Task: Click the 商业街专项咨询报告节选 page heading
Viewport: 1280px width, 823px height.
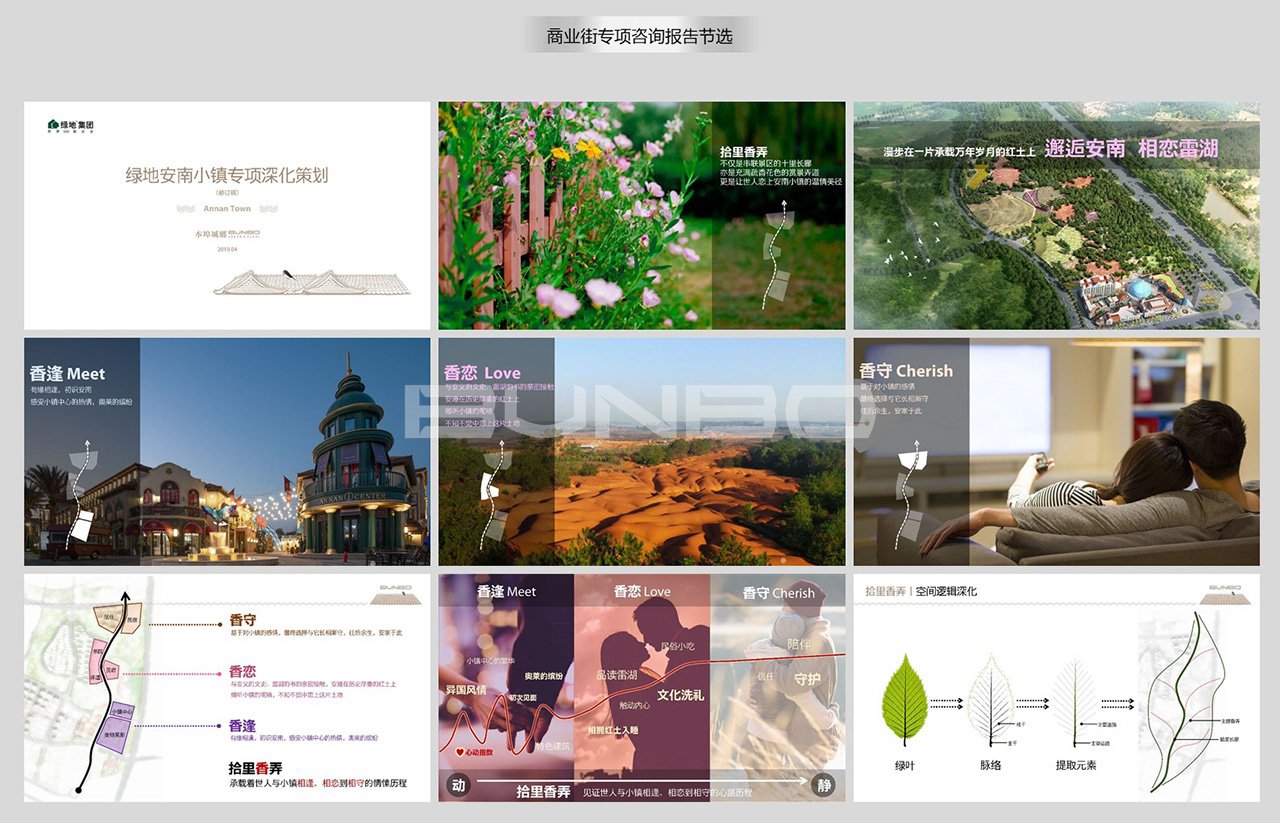Action: [639, 36]
